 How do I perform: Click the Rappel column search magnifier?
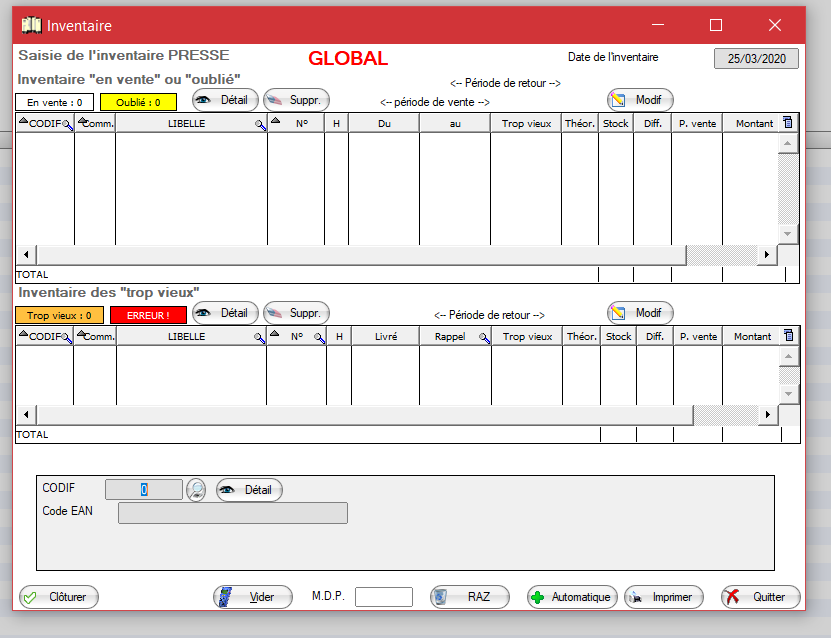click(484, 338)
